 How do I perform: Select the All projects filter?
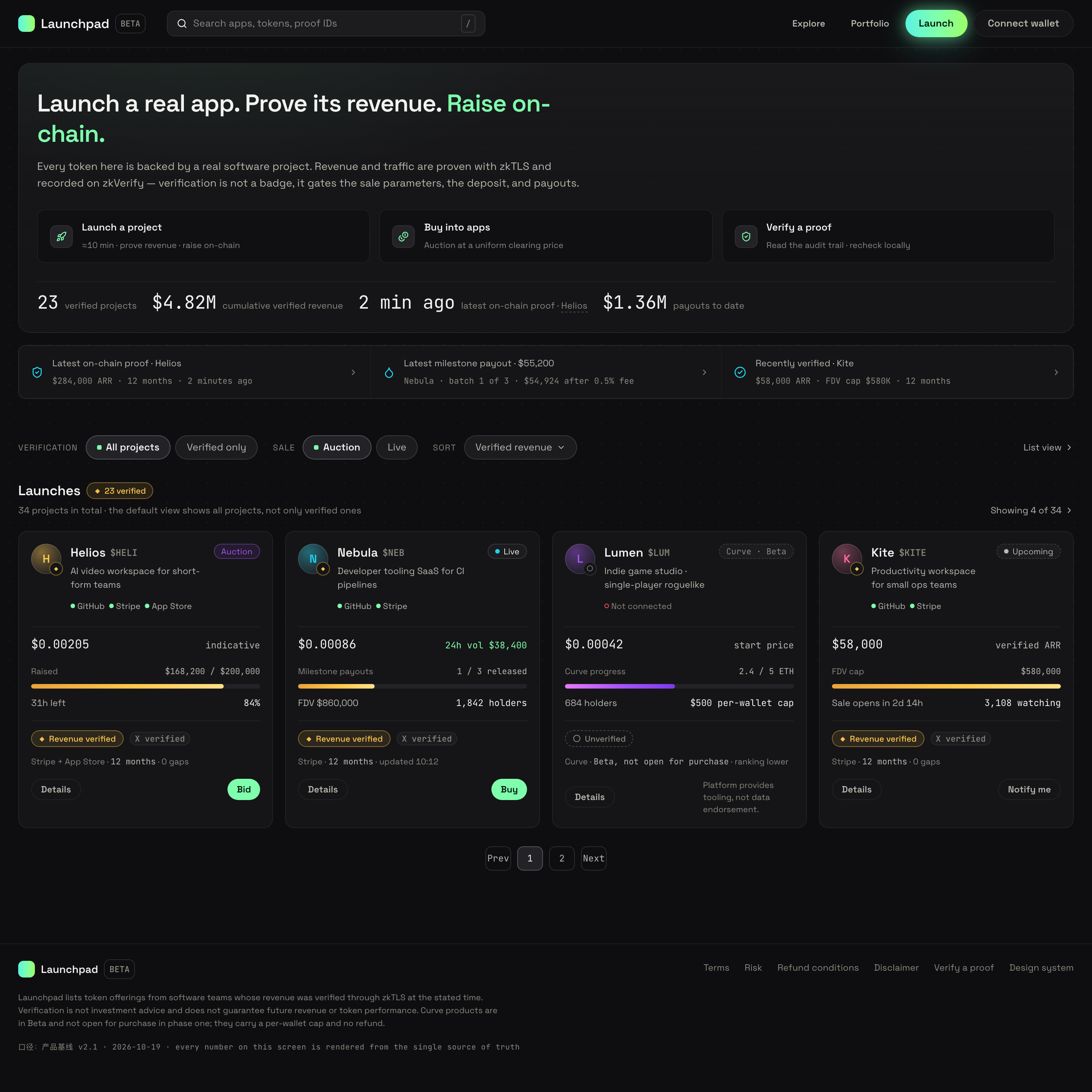(128, 447)
